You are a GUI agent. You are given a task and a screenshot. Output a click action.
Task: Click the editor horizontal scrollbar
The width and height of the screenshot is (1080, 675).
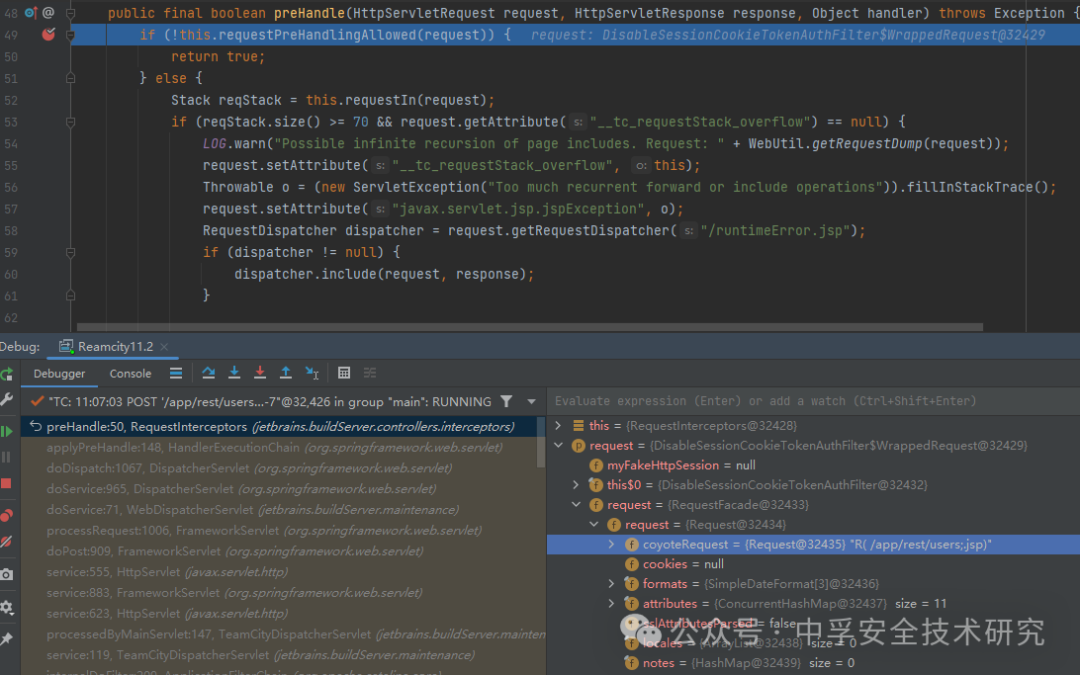pyautogui.click(x=530, y=327)
